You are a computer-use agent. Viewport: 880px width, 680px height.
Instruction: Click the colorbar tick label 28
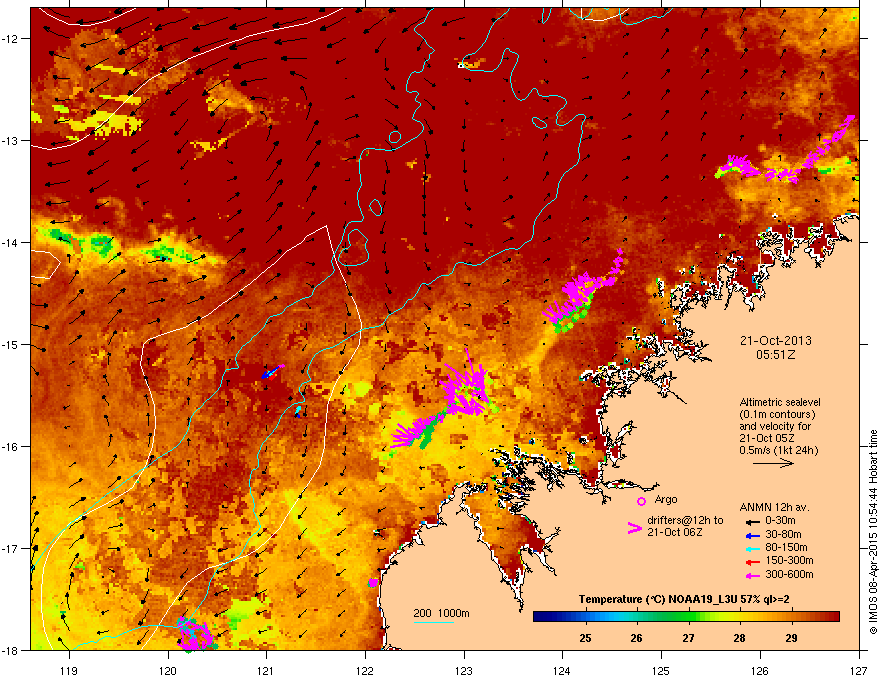click(740, 638)
